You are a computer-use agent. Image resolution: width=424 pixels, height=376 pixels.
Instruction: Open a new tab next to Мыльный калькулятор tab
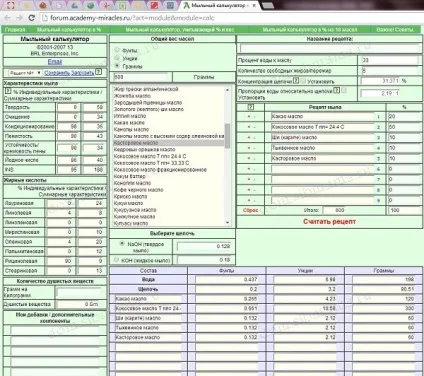point(267,6)
